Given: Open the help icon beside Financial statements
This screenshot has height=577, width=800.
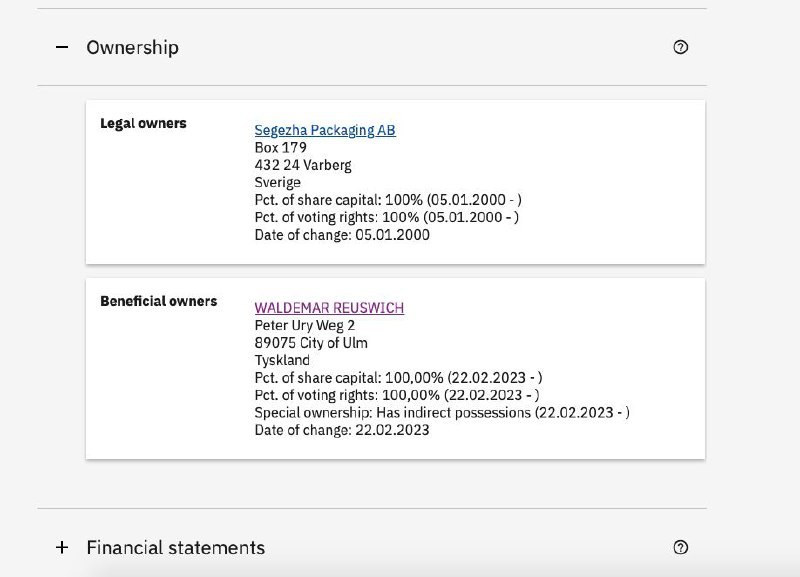Looking at the screenshot, I should point(681,547).
